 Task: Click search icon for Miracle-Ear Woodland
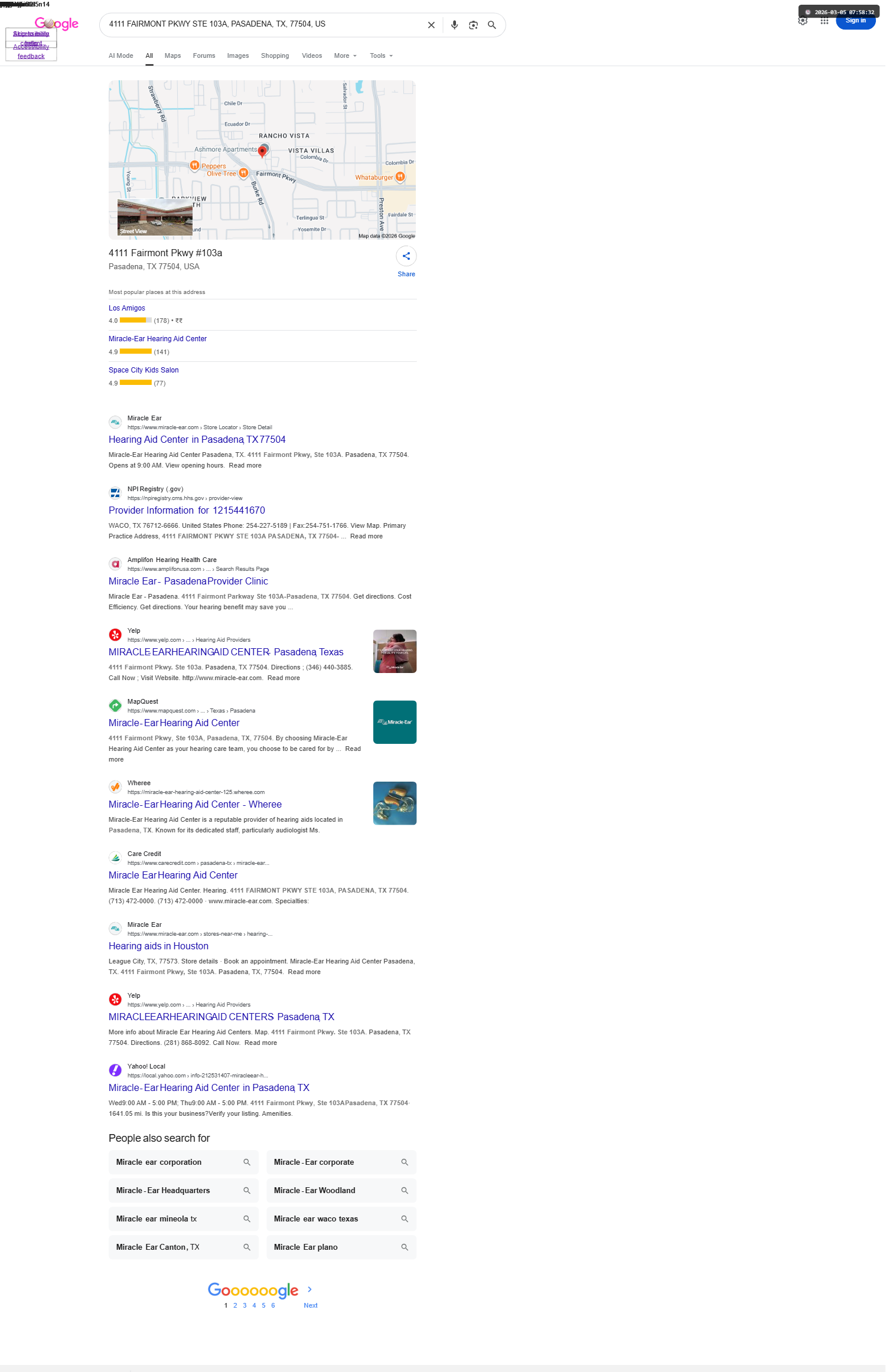pos(405,1190)
